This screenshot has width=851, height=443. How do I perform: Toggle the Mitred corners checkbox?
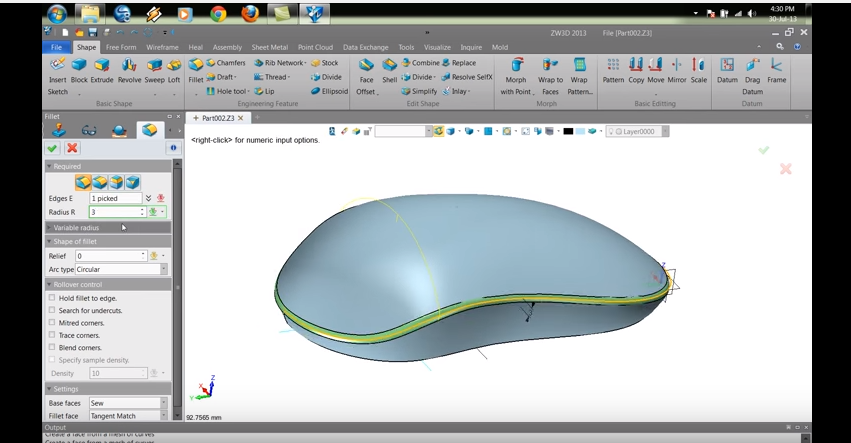click(52, 322)
